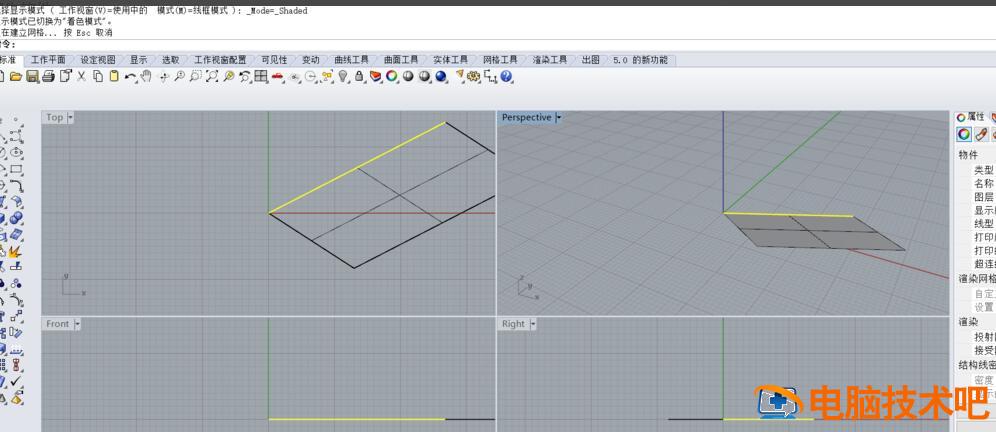Switch to the 选取 toolbar tab
Image resolution: width=996 pixels, height=432 pixels.
(170, 60)
